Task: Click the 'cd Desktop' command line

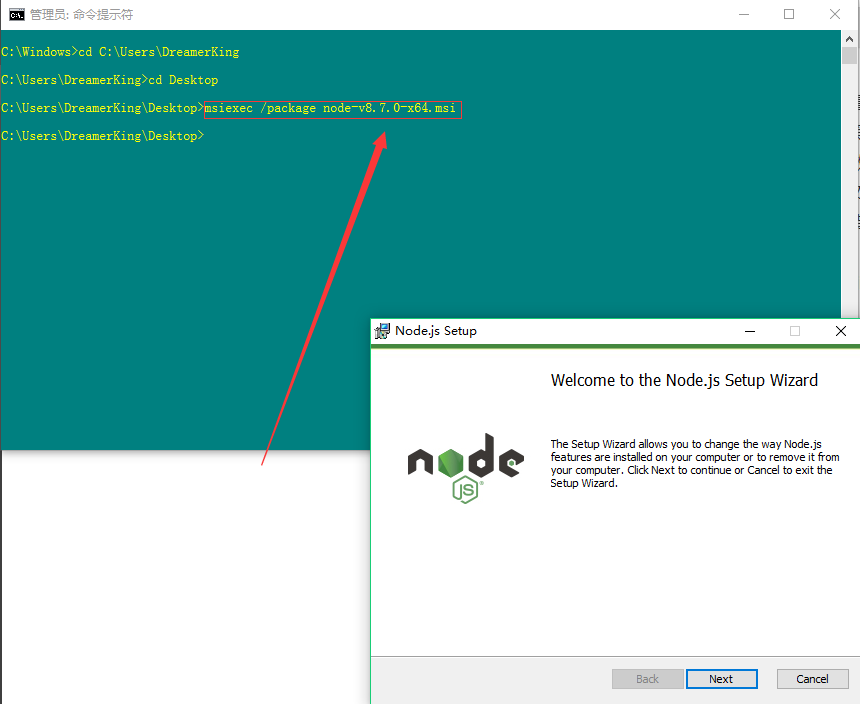Action: [x=110, y=80]
